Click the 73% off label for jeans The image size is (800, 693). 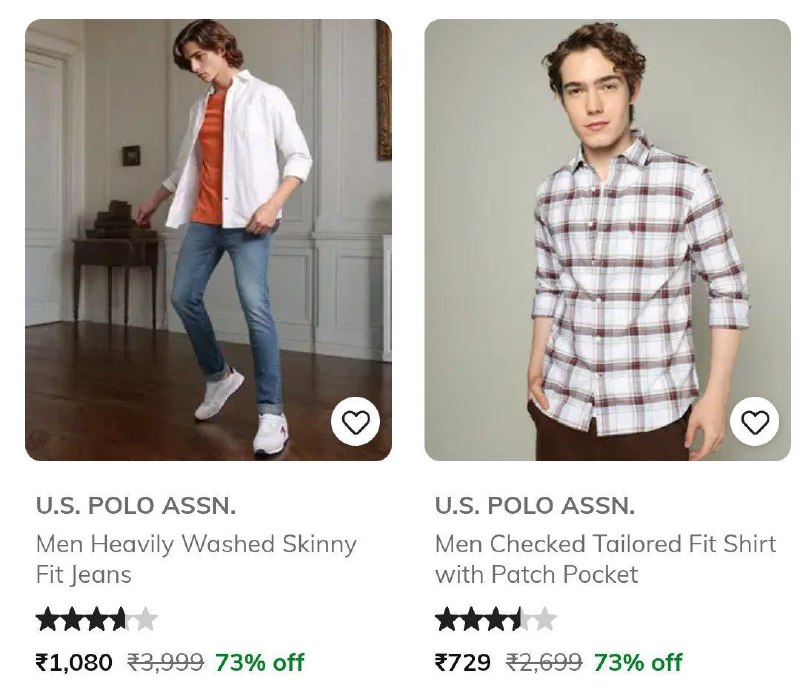[x=259, y=662]
